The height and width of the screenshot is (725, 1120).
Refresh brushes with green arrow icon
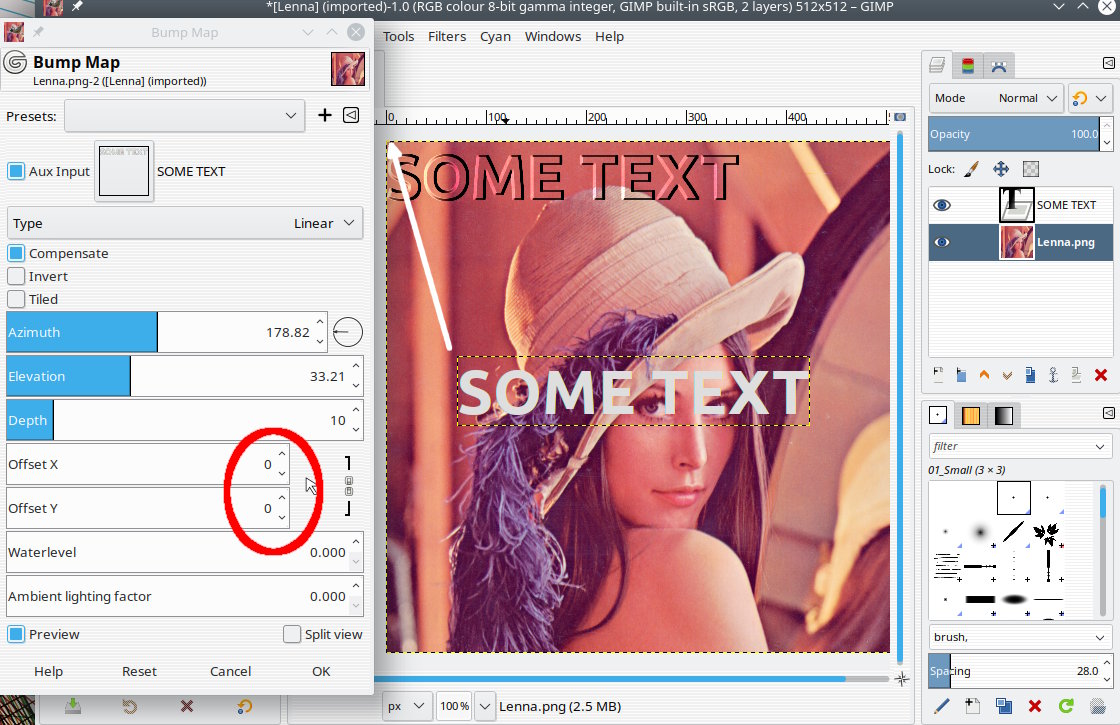(x=1066, y=706)
